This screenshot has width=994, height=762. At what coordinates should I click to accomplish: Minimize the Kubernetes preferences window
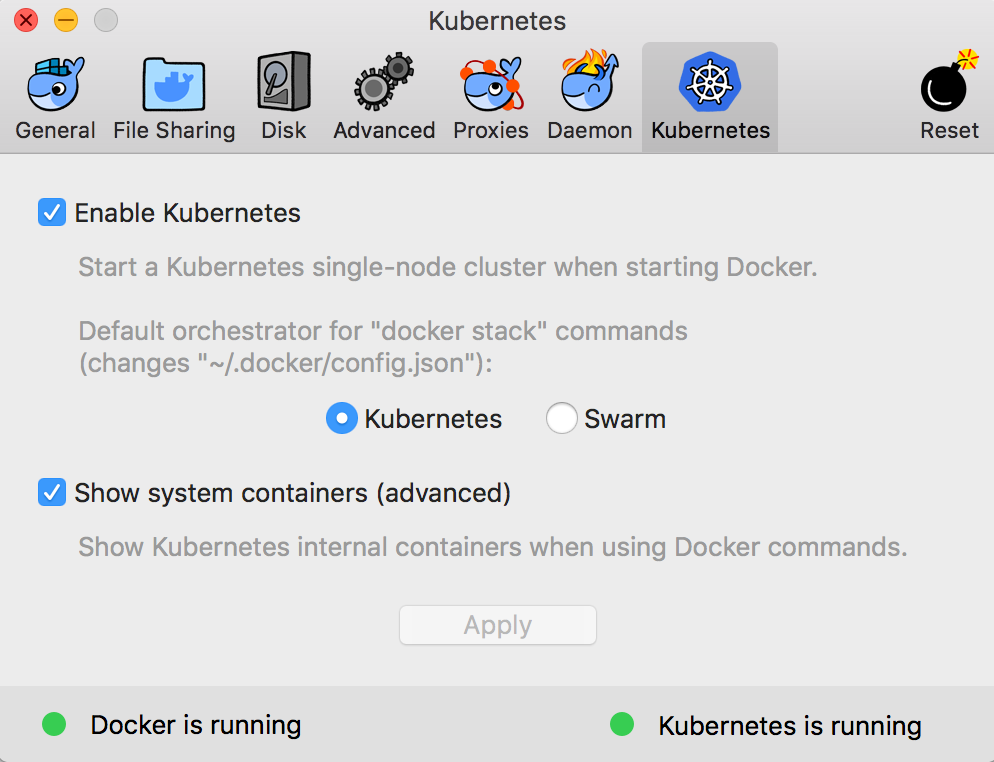click(x=66, y=20)
